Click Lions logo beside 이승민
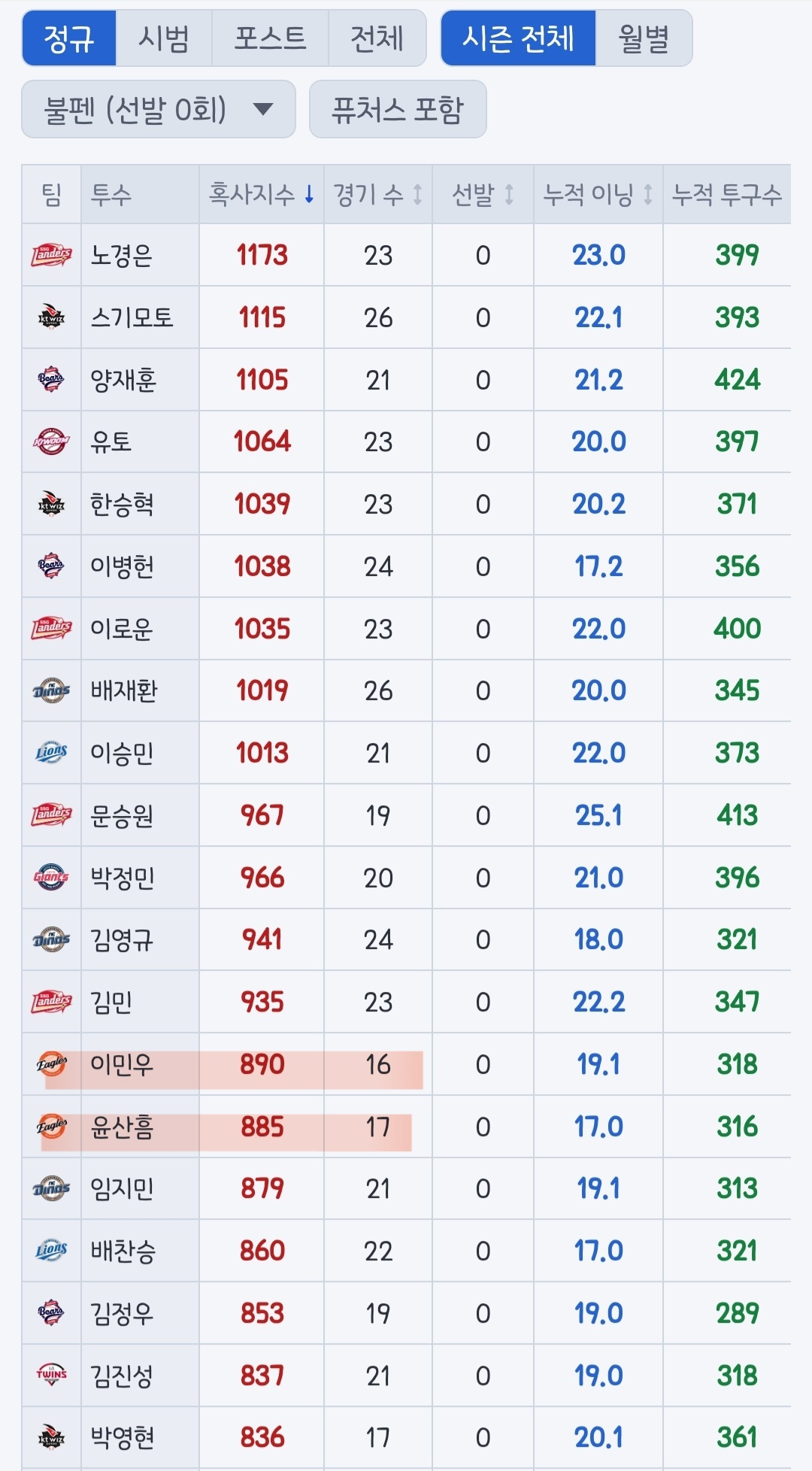 51,753
